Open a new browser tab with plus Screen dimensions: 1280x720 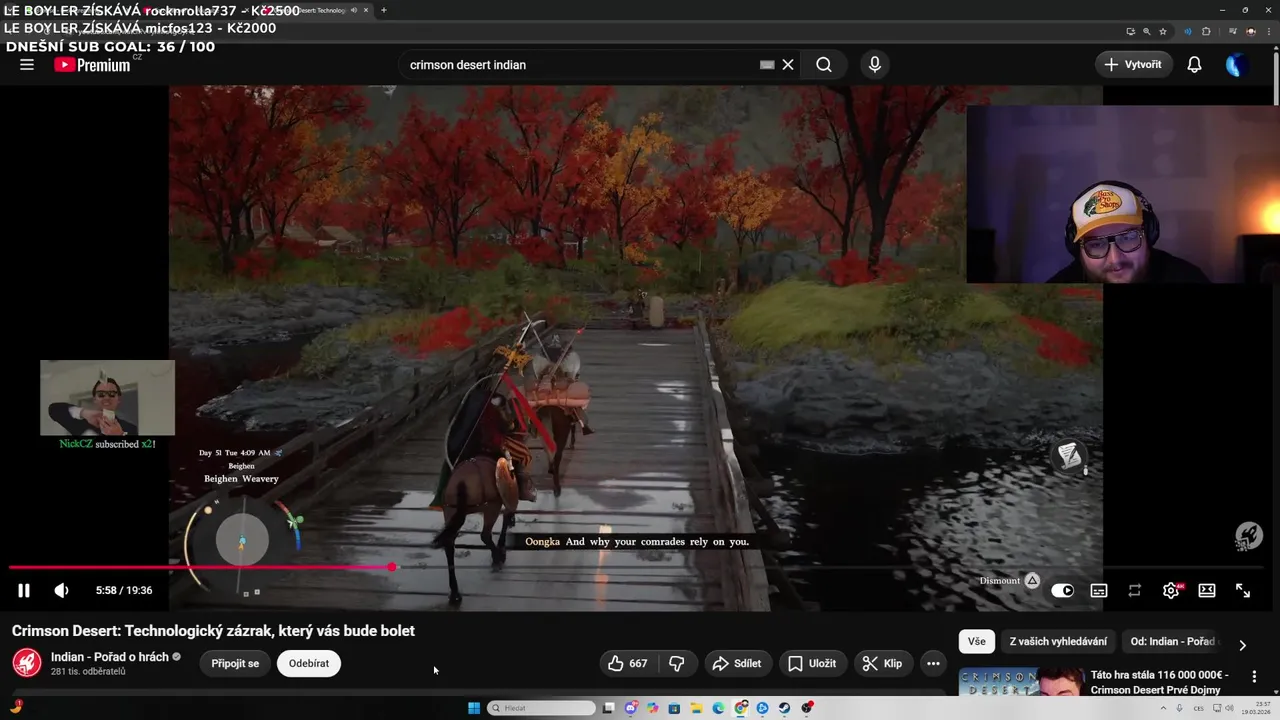[384, 10]
